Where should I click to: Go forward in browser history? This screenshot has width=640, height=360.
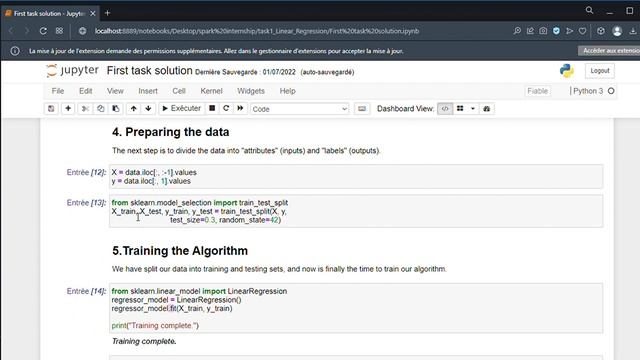pos(27,31)
